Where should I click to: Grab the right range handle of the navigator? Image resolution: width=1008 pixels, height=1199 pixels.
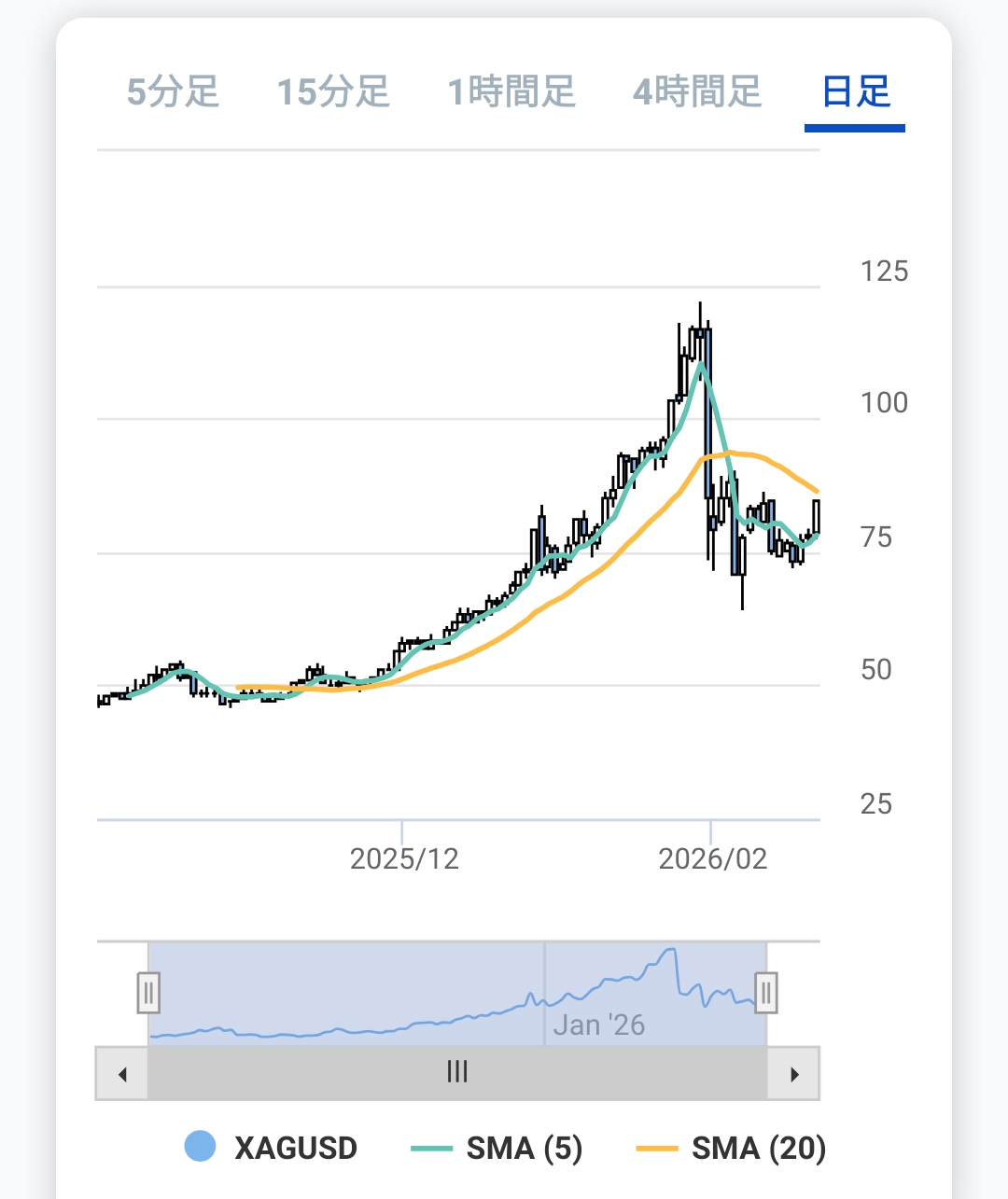point(766,993)
